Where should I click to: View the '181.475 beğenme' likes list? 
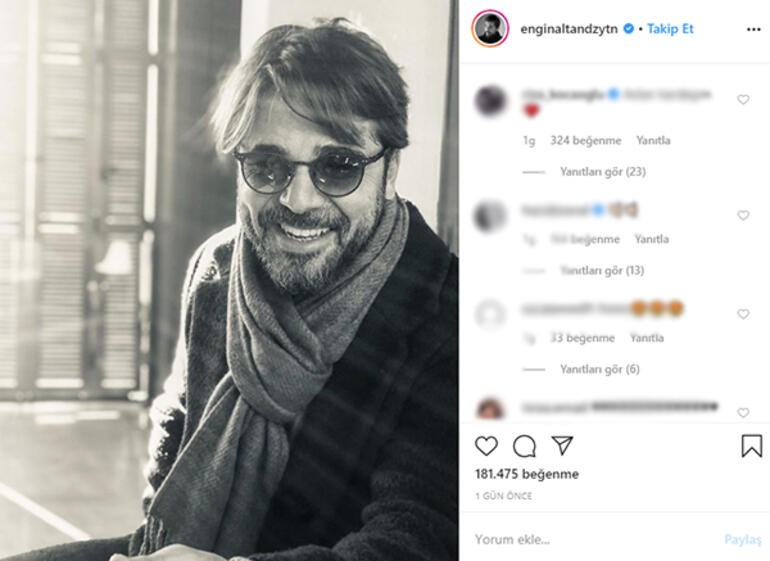click(x=526, y=474)
